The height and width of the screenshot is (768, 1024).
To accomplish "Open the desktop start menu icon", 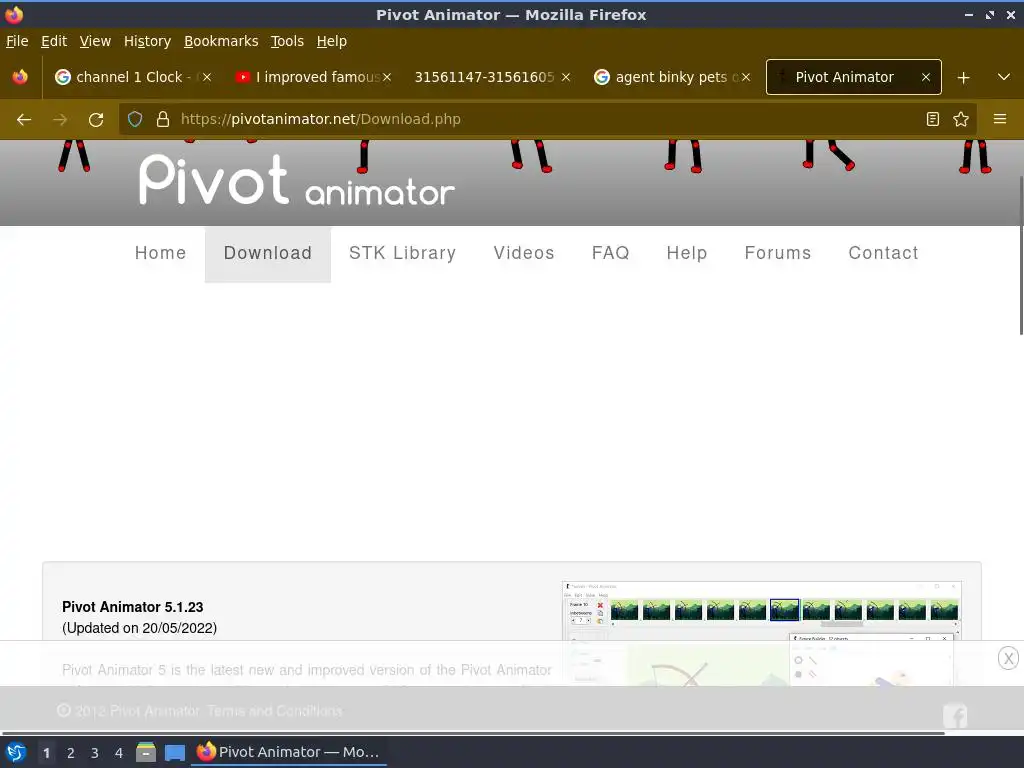I will [x=16, y=752].
